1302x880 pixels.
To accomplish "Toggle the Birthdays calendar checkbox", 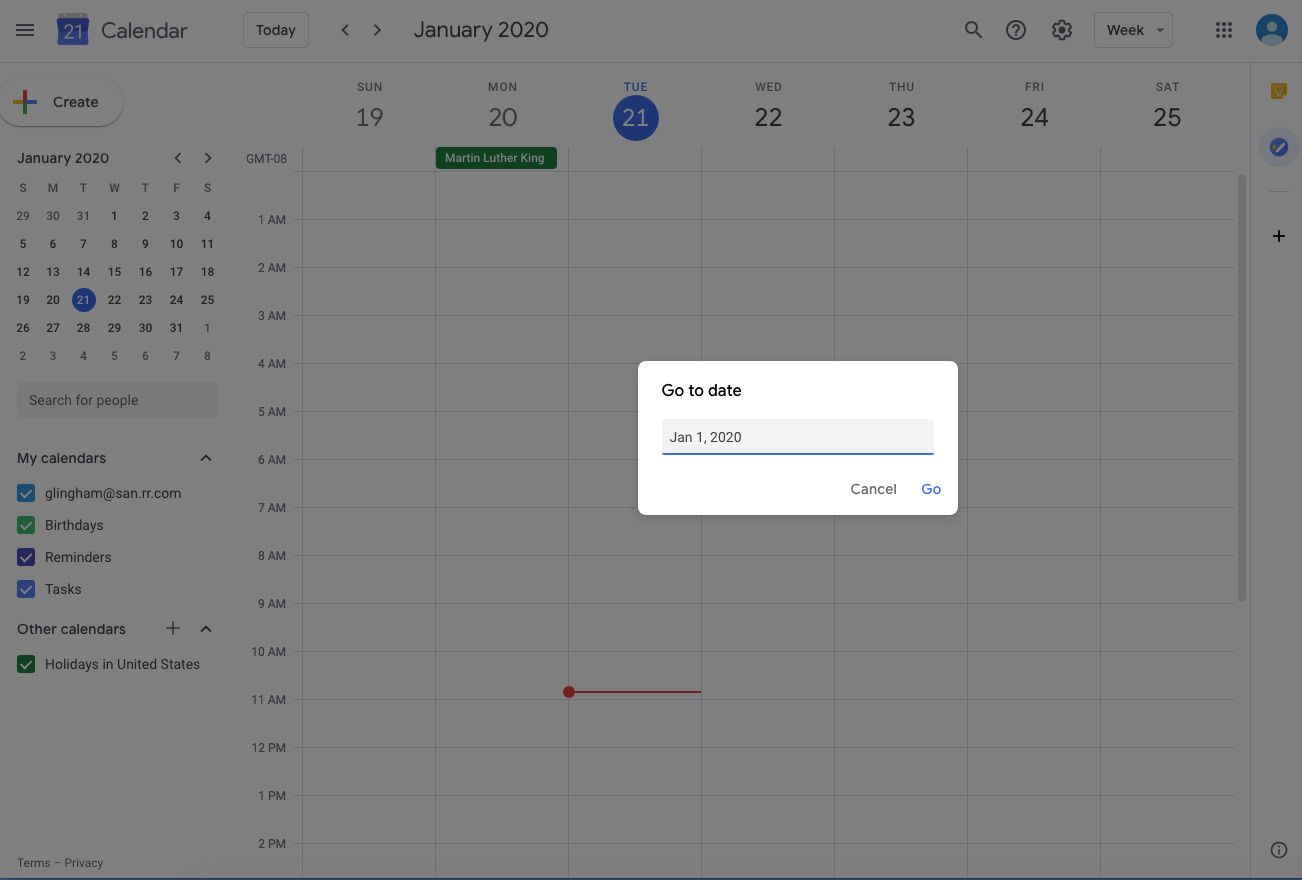I will pyautogui.click(x=26, y=525).
